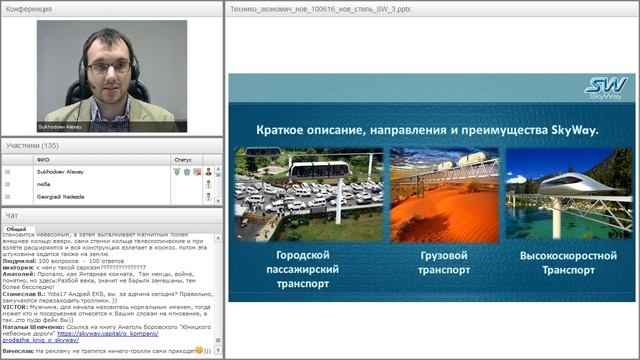The height and width of the screenshot is (360, 640).
Task: Click the Sukhodoev Alexey name label on video
Action: (60, 127)
